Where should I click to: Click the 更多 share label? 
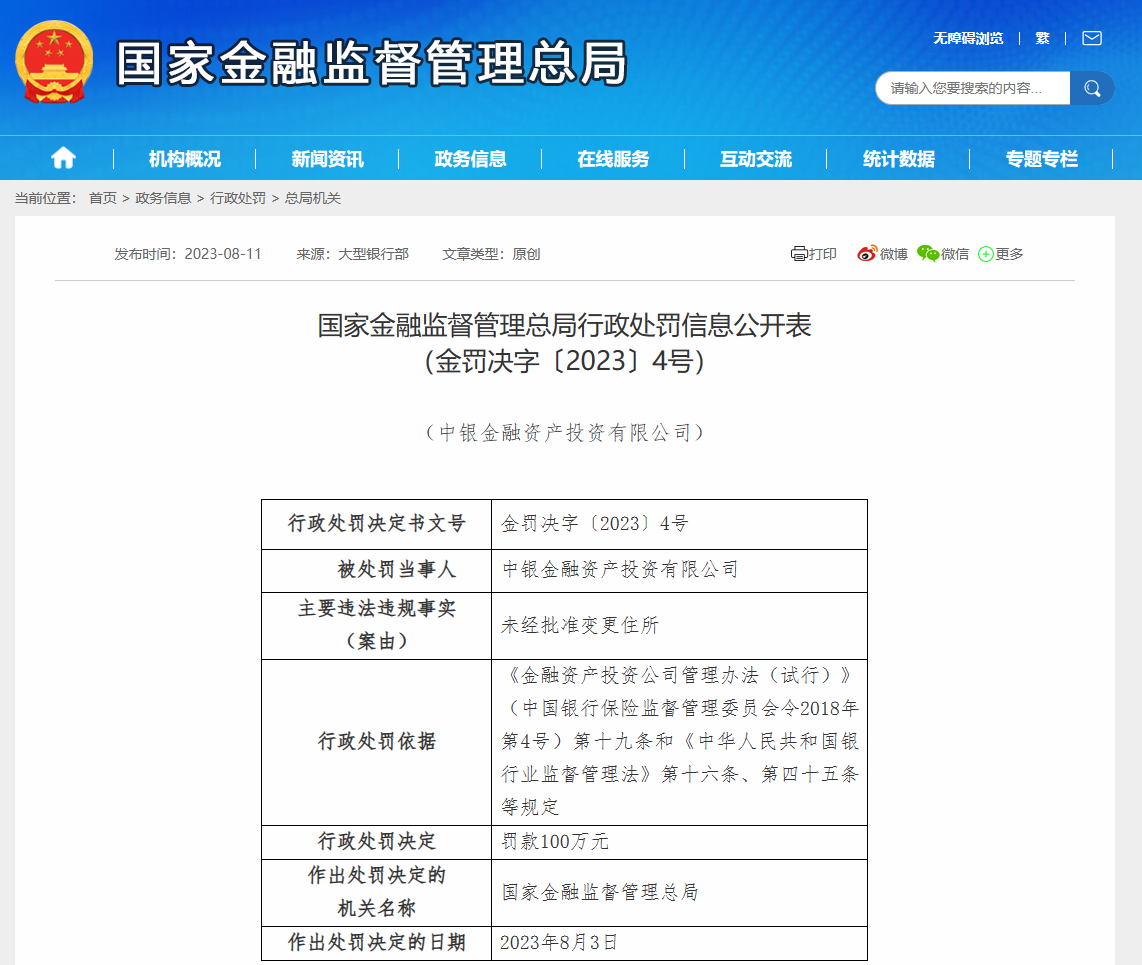coord(1009,253)
